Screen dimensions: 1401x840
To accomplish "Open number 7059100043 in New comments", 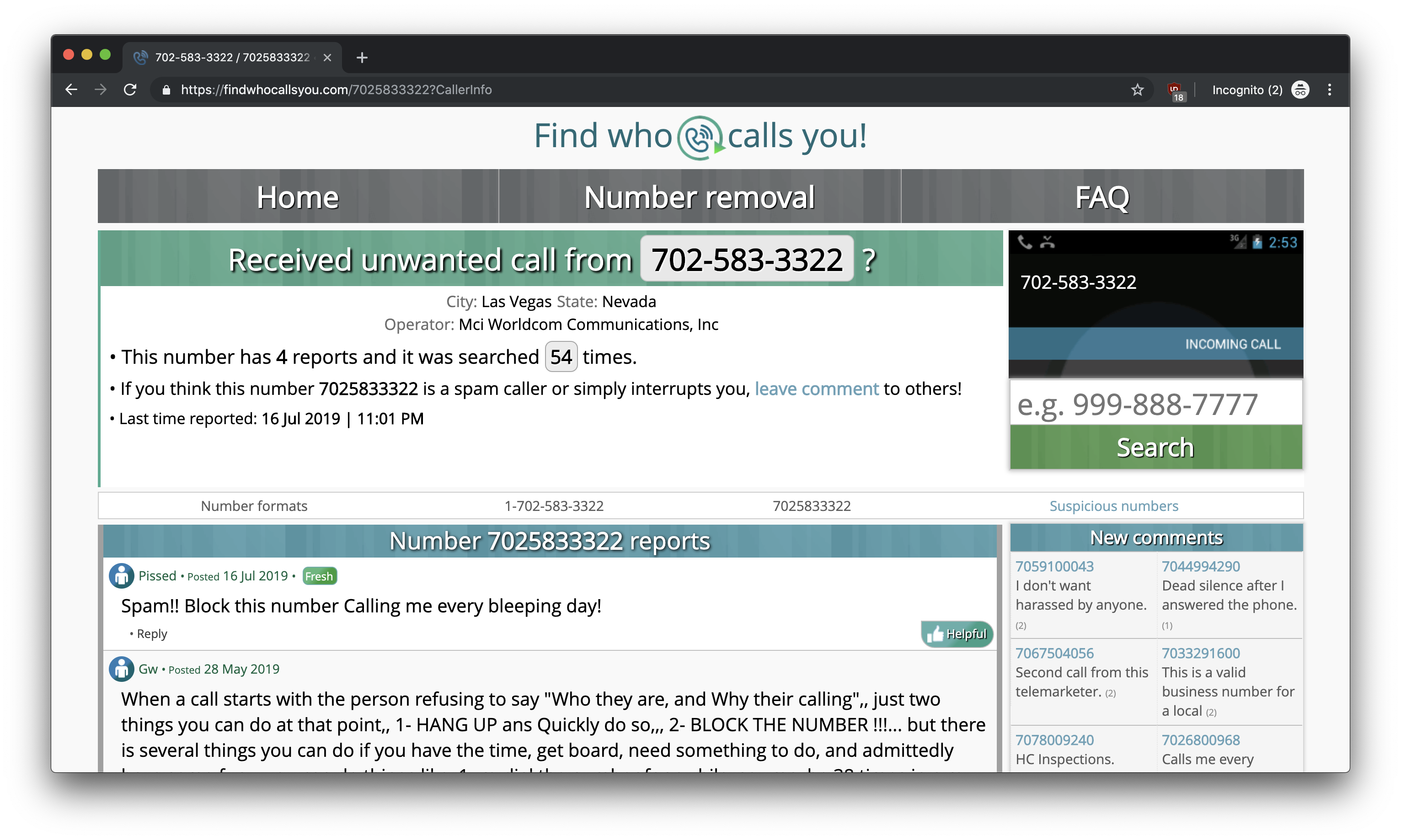I will tap(1054, 566).
